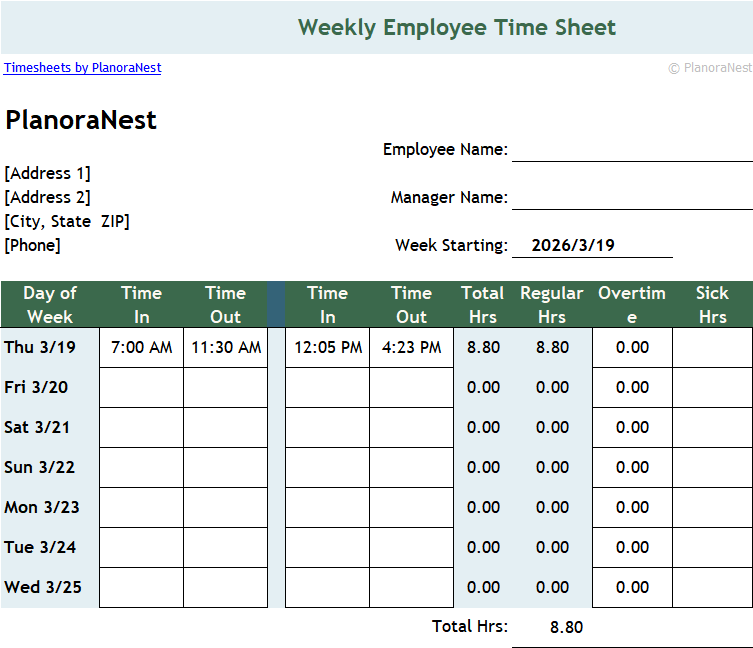Select the Wed 3/25 day cell
Viewport: 753px width, 648px height.
(50, 587)
